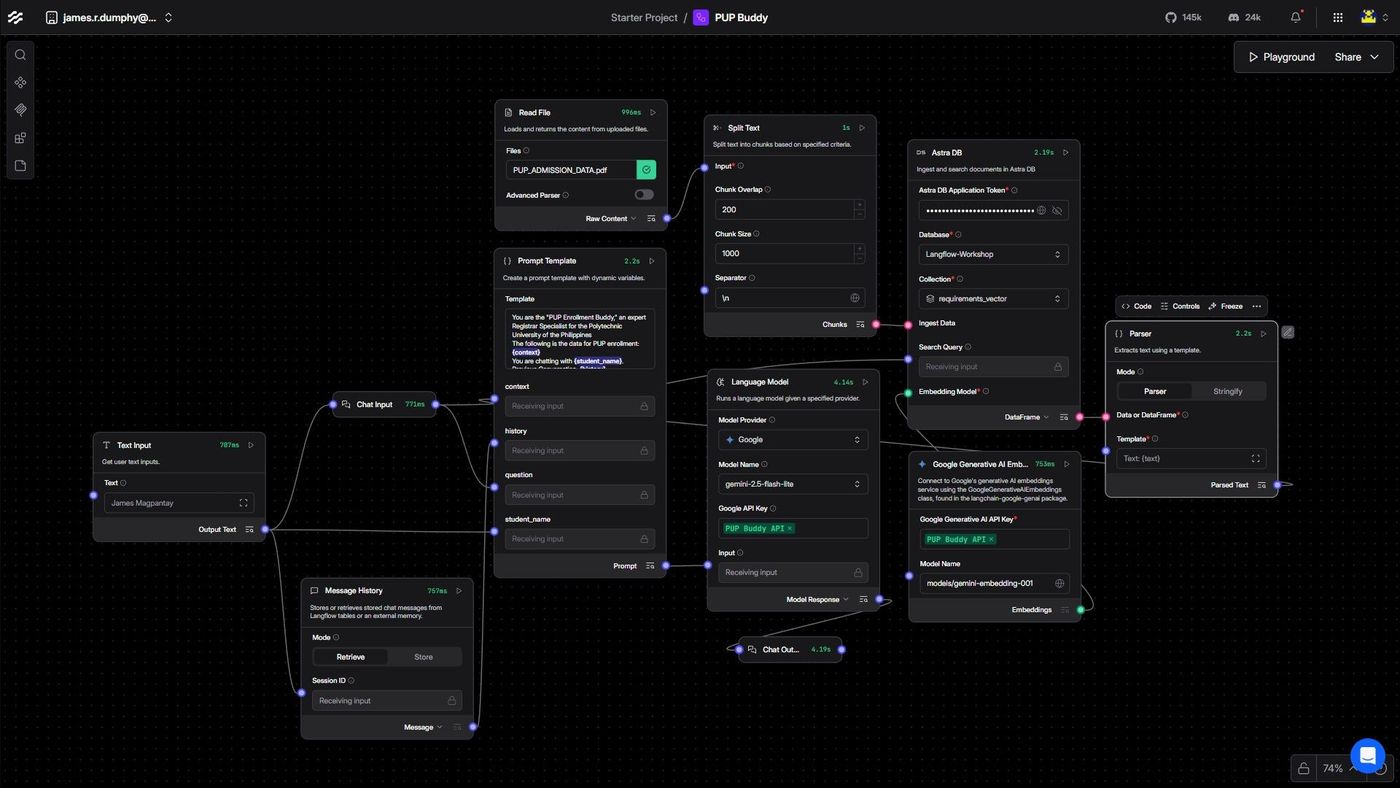Select Stringify mode in Parser node

tap(1228, 391)
